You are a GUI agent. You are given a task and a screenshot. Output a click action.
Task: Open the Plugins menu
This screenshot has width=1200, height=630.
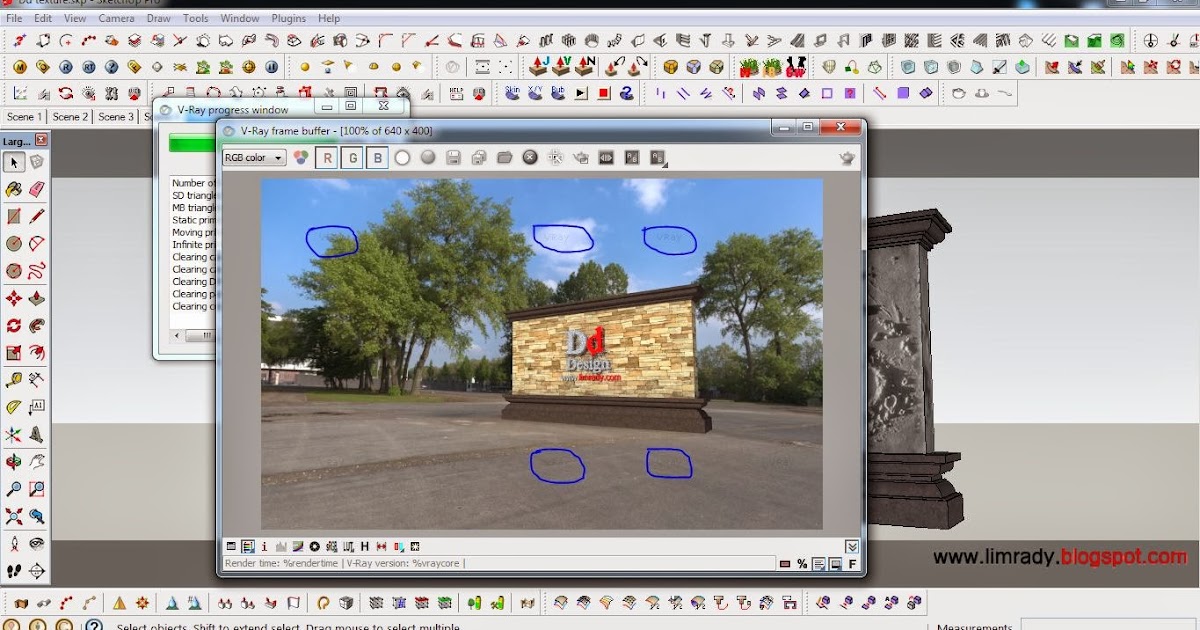[x=289, y=18]
